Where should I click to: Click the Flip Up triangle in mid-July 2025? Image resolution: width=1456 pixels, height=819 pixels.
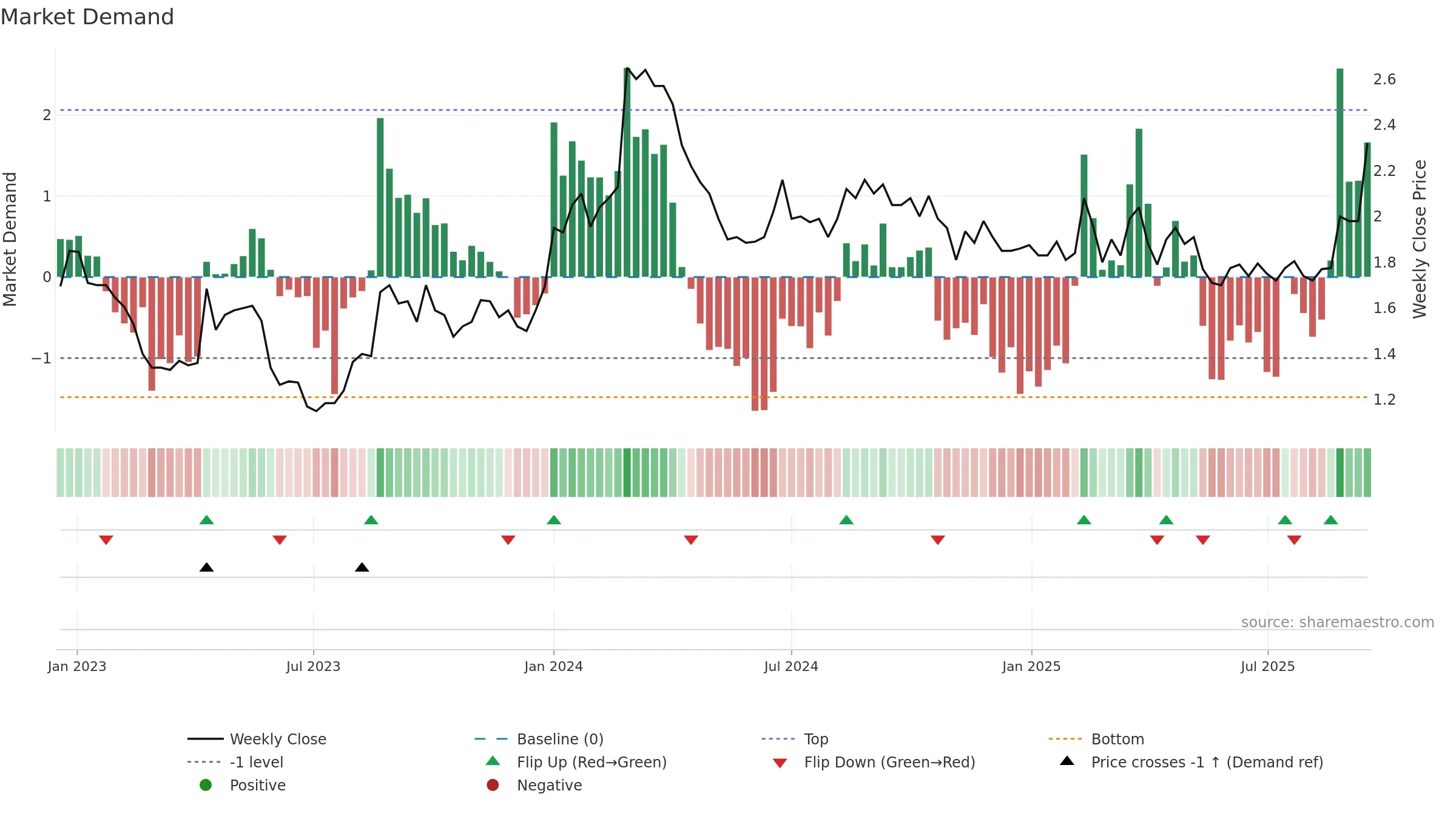tap(1285, 520)
